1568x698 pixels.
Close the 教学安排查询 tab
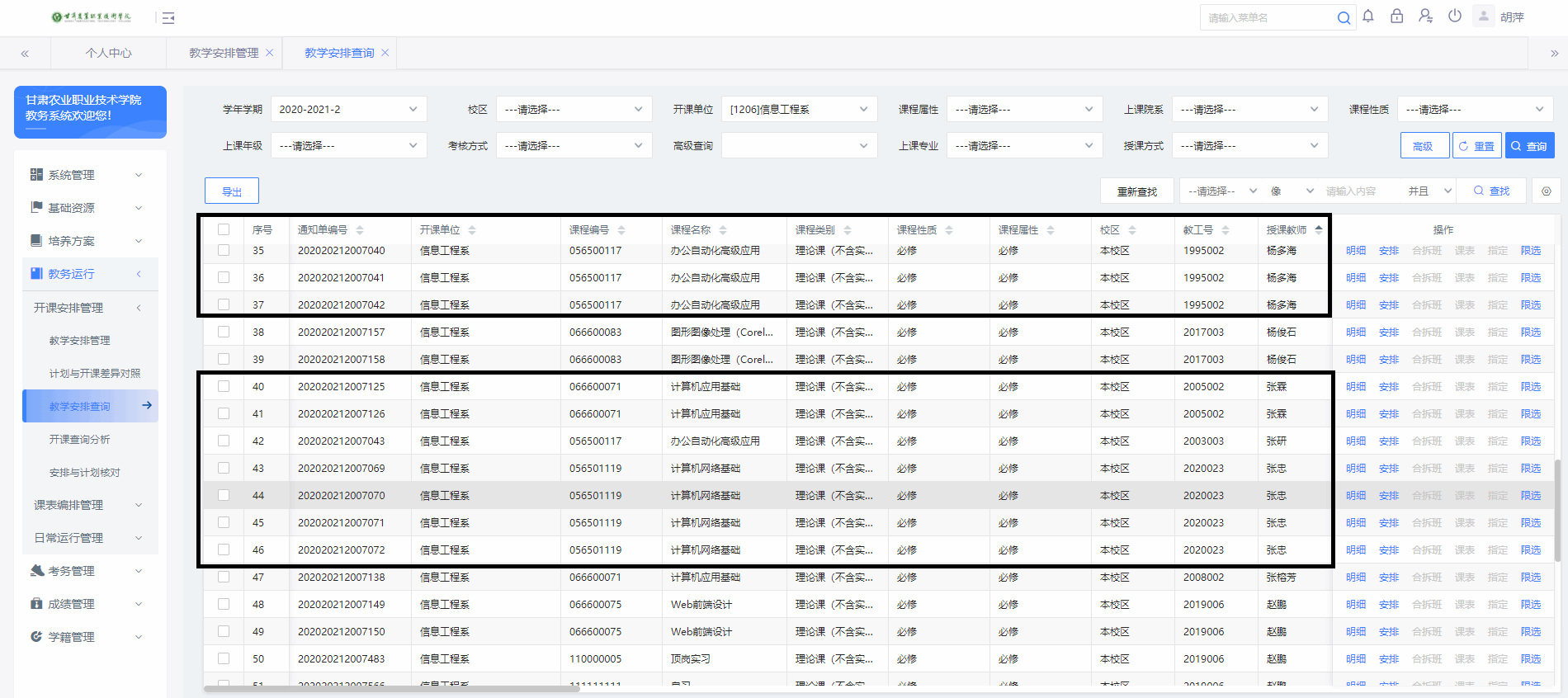coord(385,53)
